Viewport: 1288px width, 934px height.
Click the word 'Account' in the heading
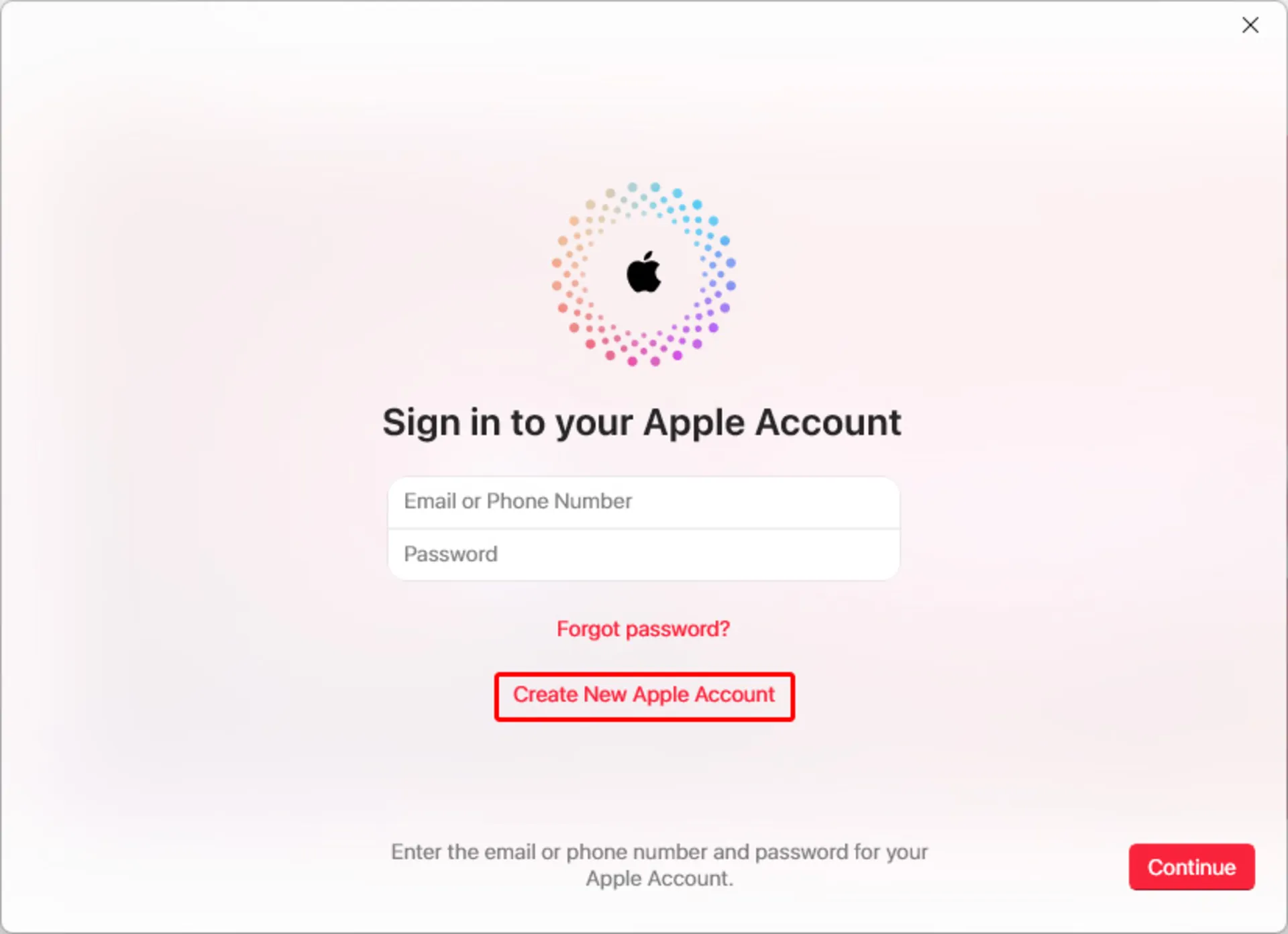coord(828,423)
